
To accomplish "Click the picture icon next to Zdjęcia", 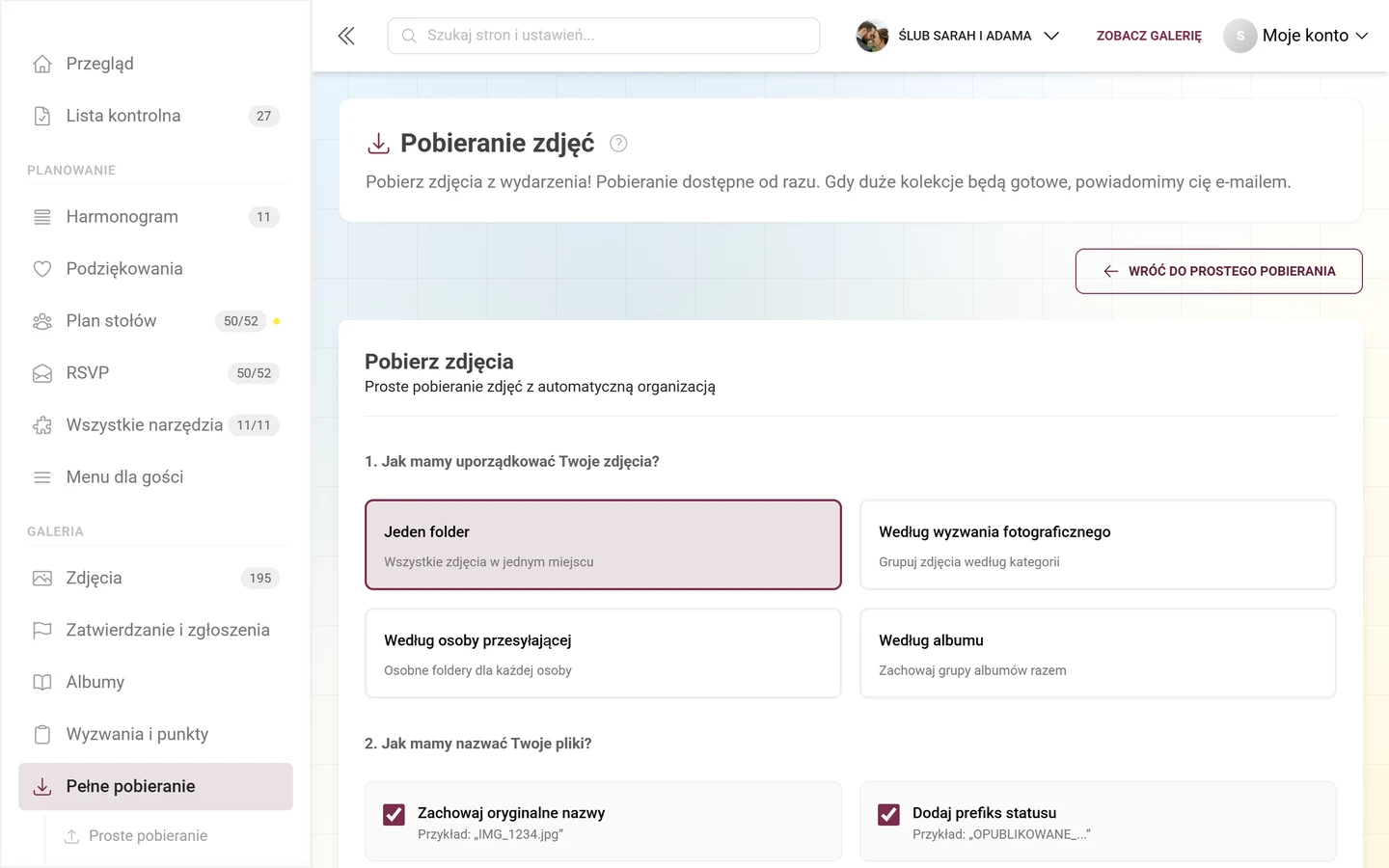I will tap(42, 579).
